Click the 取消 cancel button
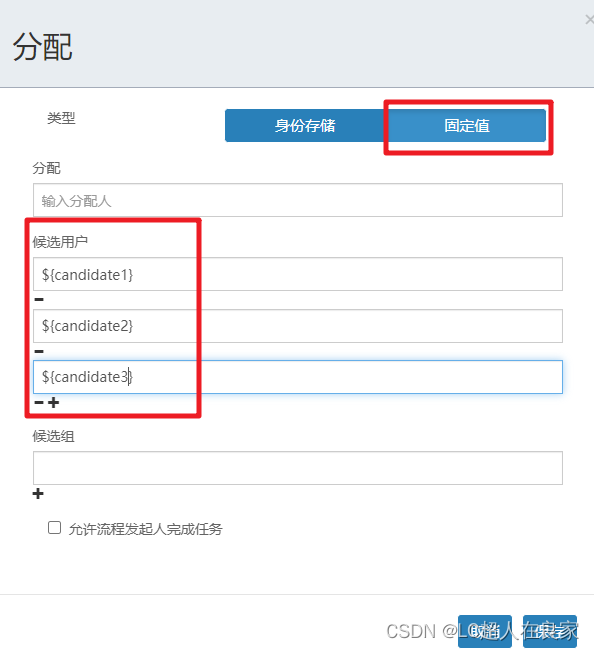This screenshot has height=651, width=594. tap(485, 631)
